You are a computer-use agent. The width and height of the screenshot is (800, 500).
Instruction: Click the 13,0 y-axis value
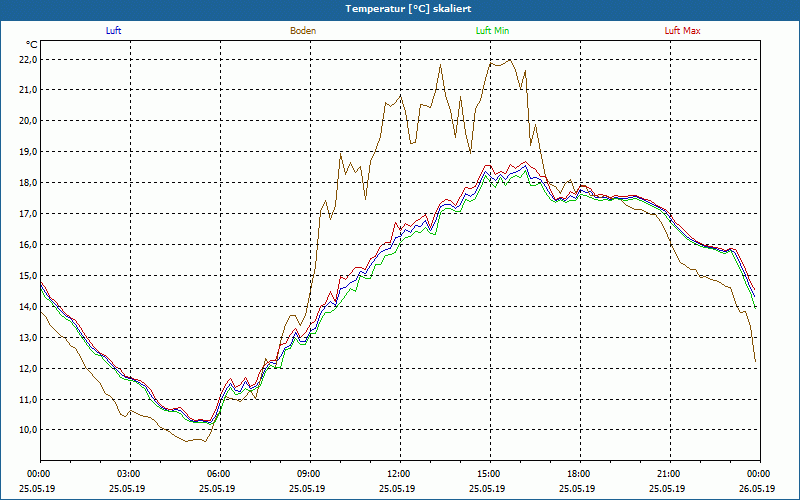tap(29, 338)
